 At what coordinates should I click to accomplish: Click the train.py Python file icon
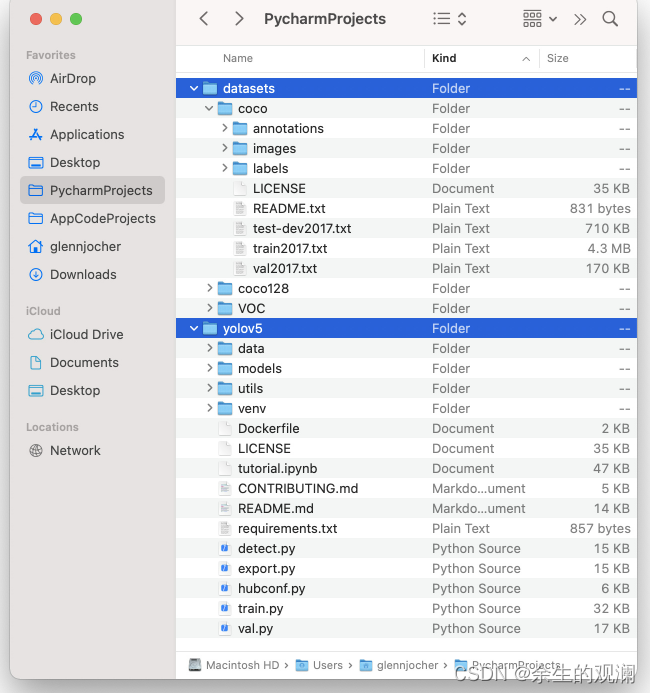(225, 608)
